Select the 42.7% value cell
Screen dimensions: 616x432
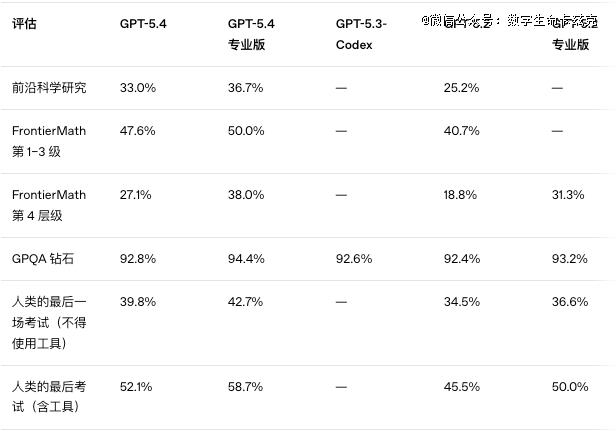click(246, 301)
